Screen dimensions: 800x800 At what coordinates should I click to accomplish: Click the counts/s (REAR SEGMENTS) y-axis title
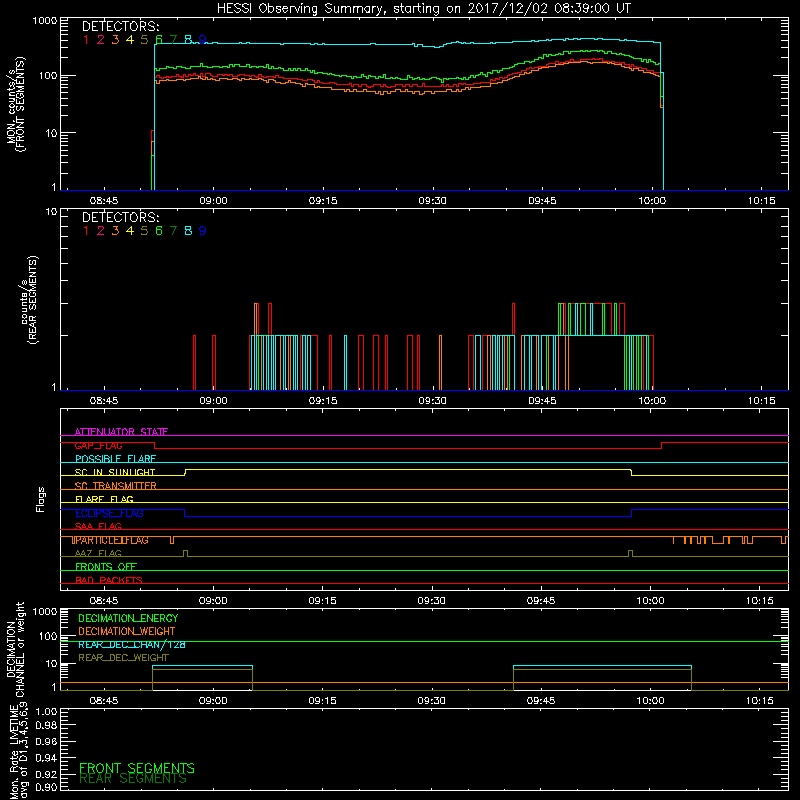[x=29, y=300]
